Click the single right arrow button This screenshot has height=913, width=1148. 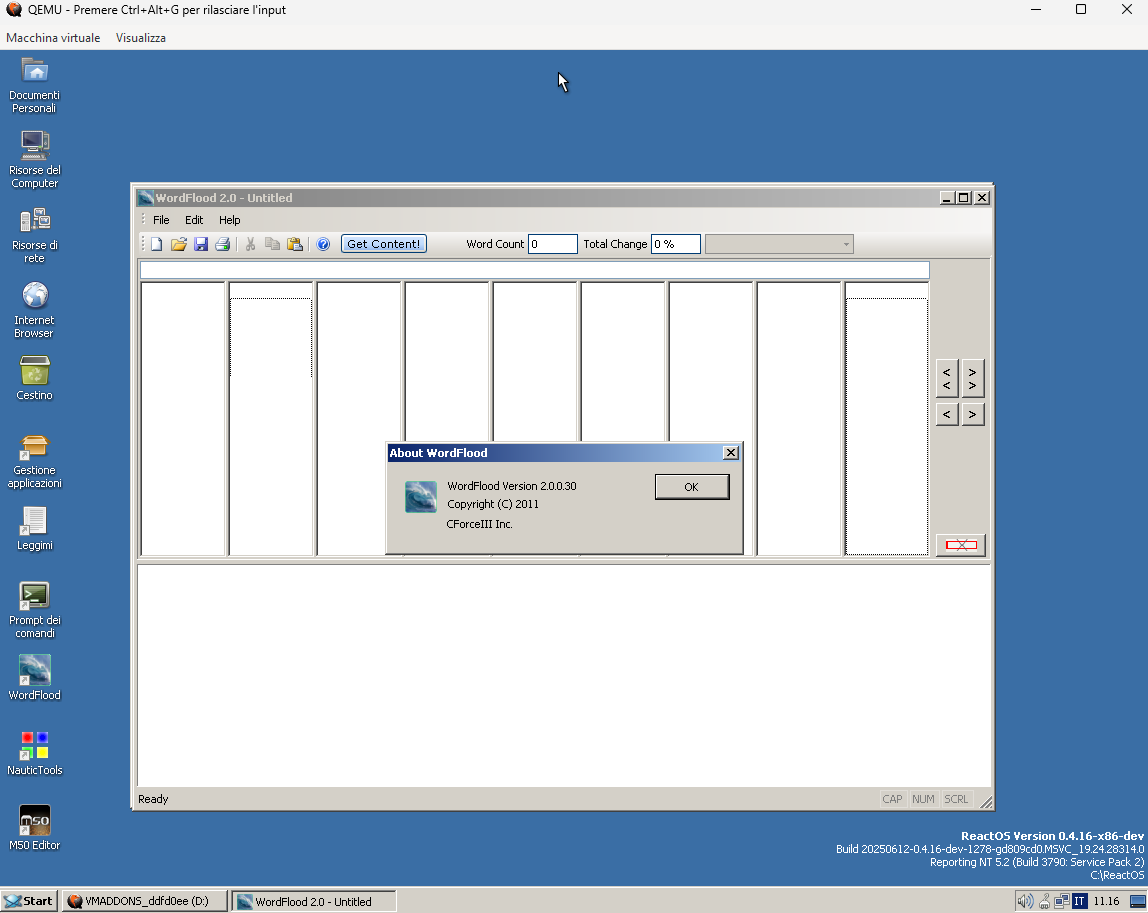pos(972,414)
